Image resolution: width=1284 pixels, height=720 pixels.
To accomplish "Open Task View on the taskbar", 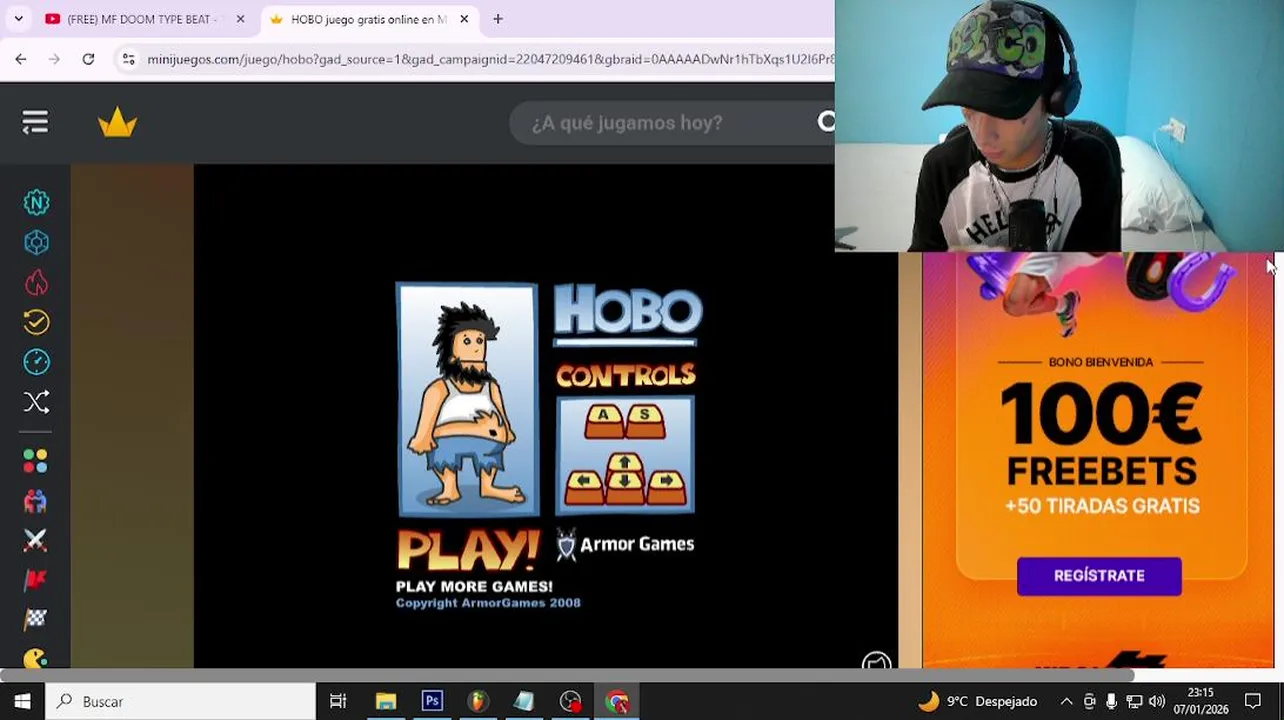I will 338,701.
